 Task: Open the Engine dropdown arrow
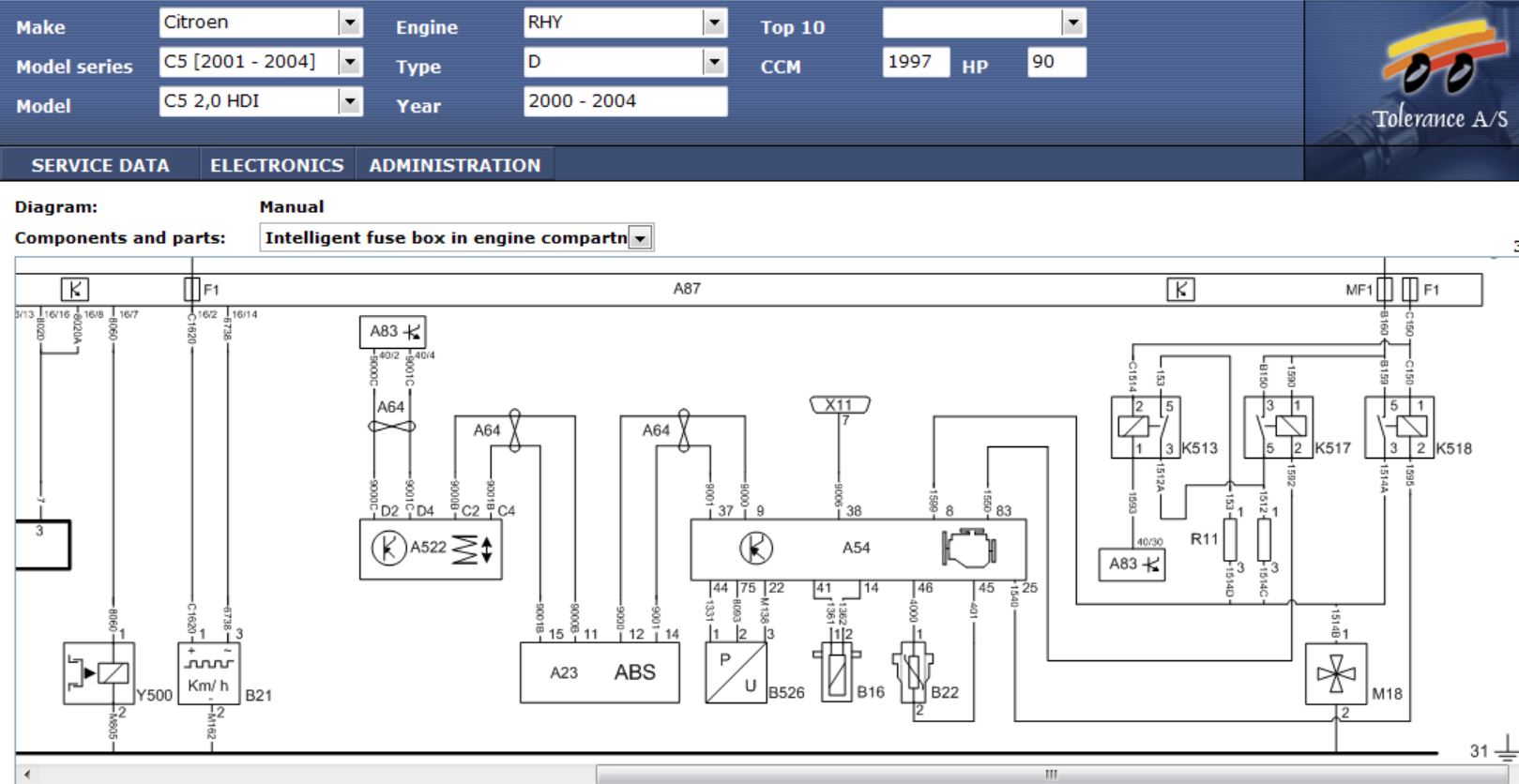click(x=714, y=23)
